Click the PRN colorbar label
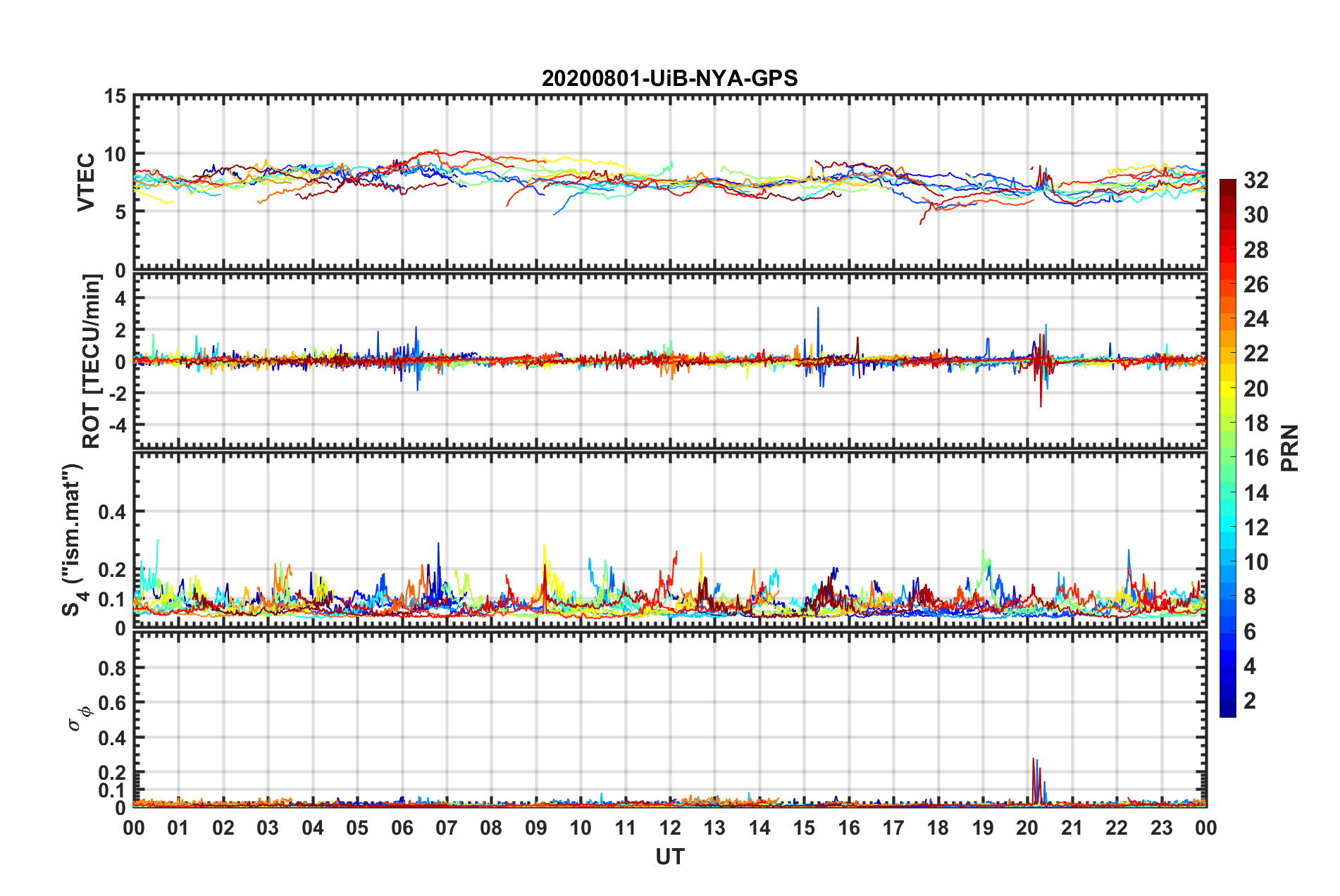Screen dimensions: 1340x896 (1289, 448)
